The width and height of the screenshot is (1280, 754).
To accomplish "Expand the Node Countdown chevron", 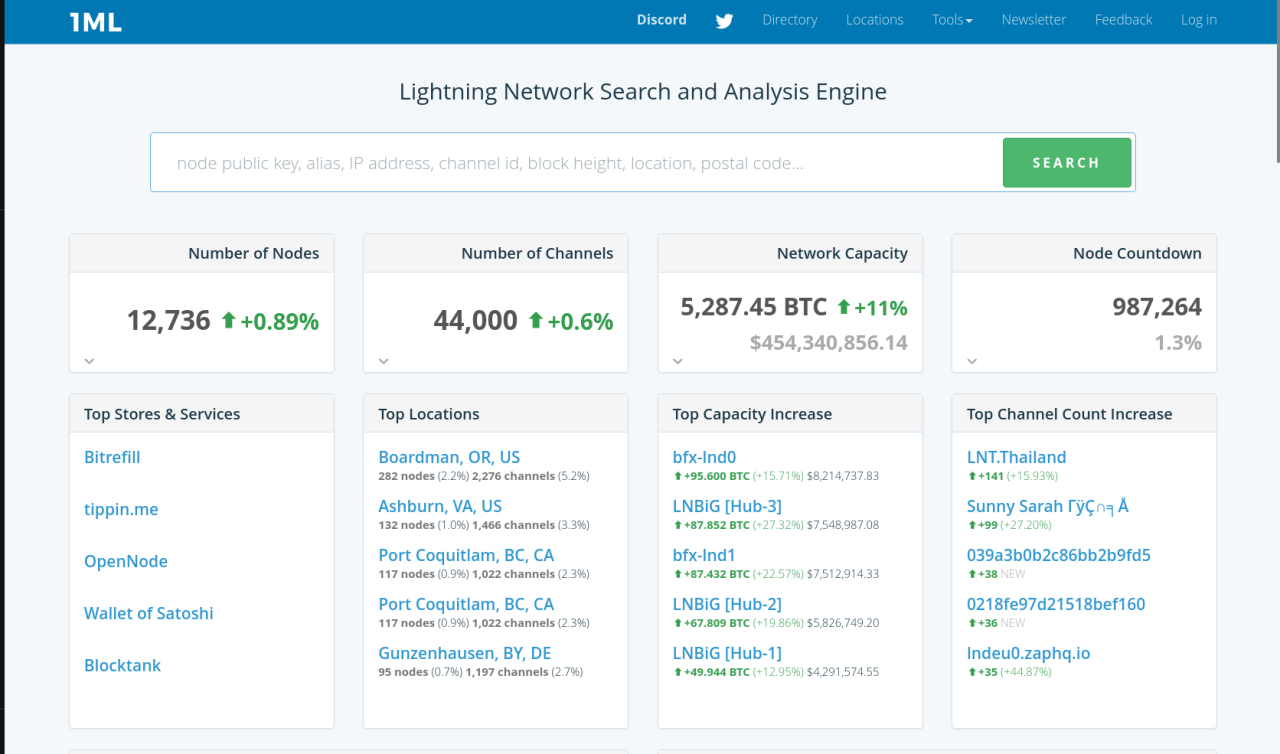I will tap(972, 361).
